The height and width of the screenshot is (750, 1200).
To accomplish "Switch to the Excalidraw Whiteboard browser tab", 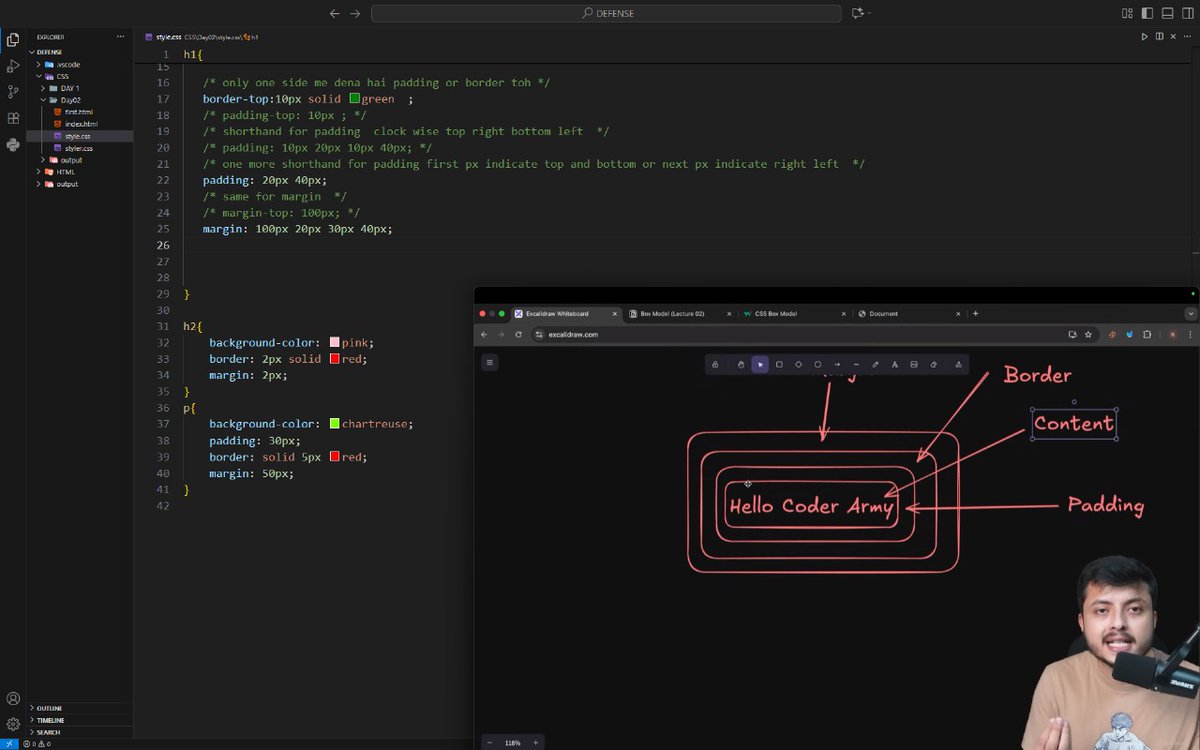I will [x=566, y=313].
